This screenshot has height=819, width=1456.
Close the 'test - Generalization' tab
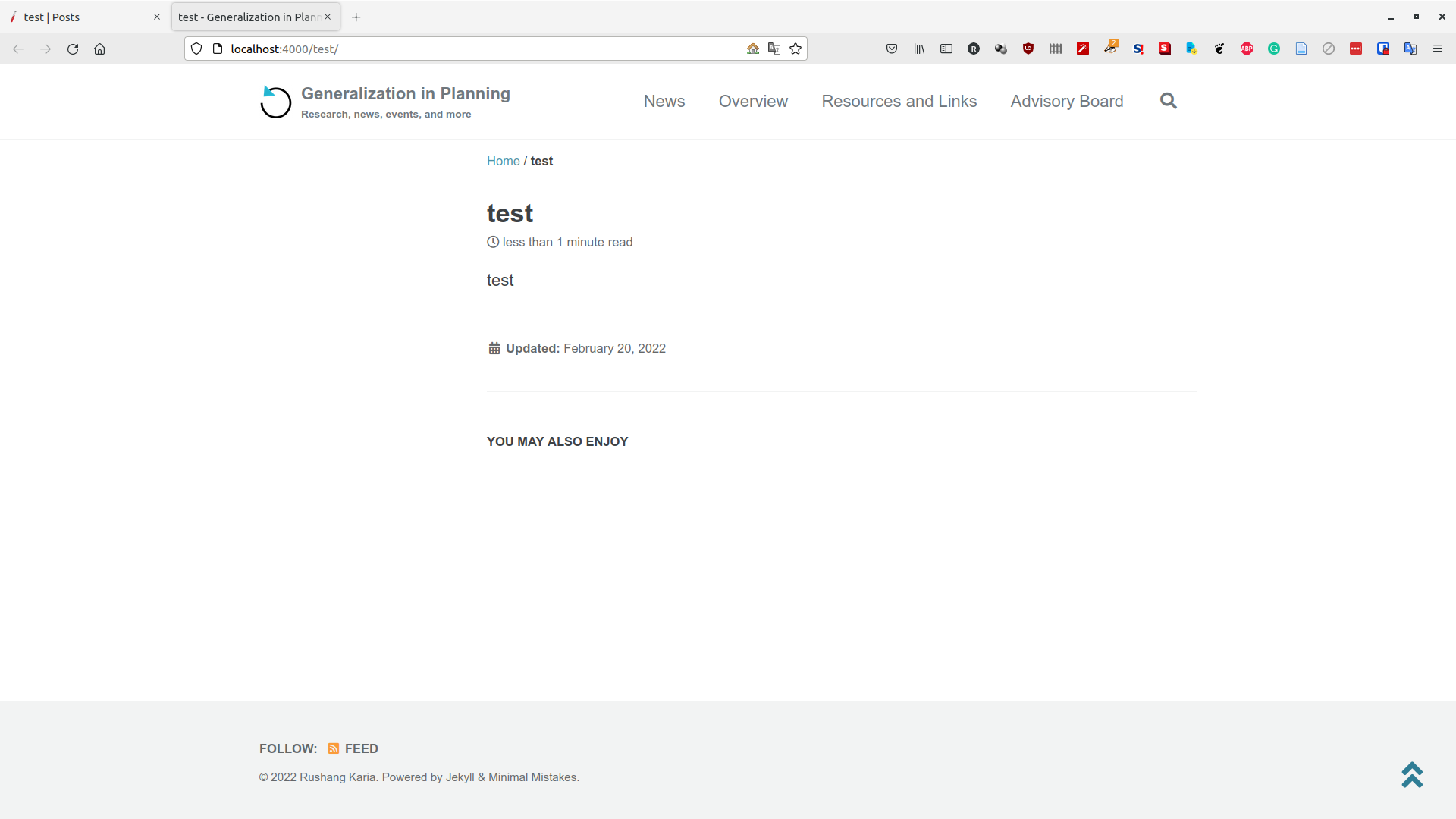328,17
